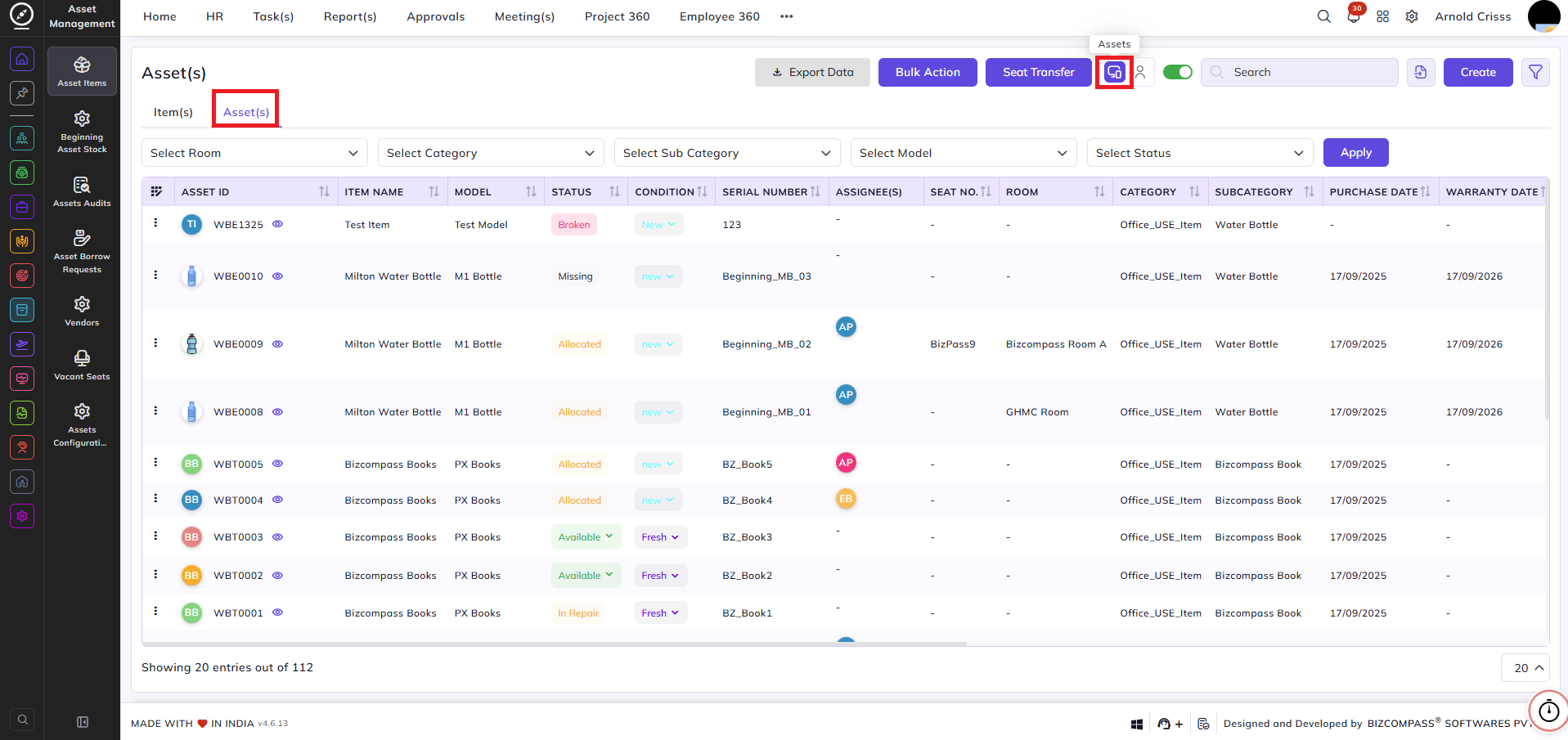This screenshot has width=1568, height=740.
Task: Click the import file icon beside Create
Action: (1421, 72)
